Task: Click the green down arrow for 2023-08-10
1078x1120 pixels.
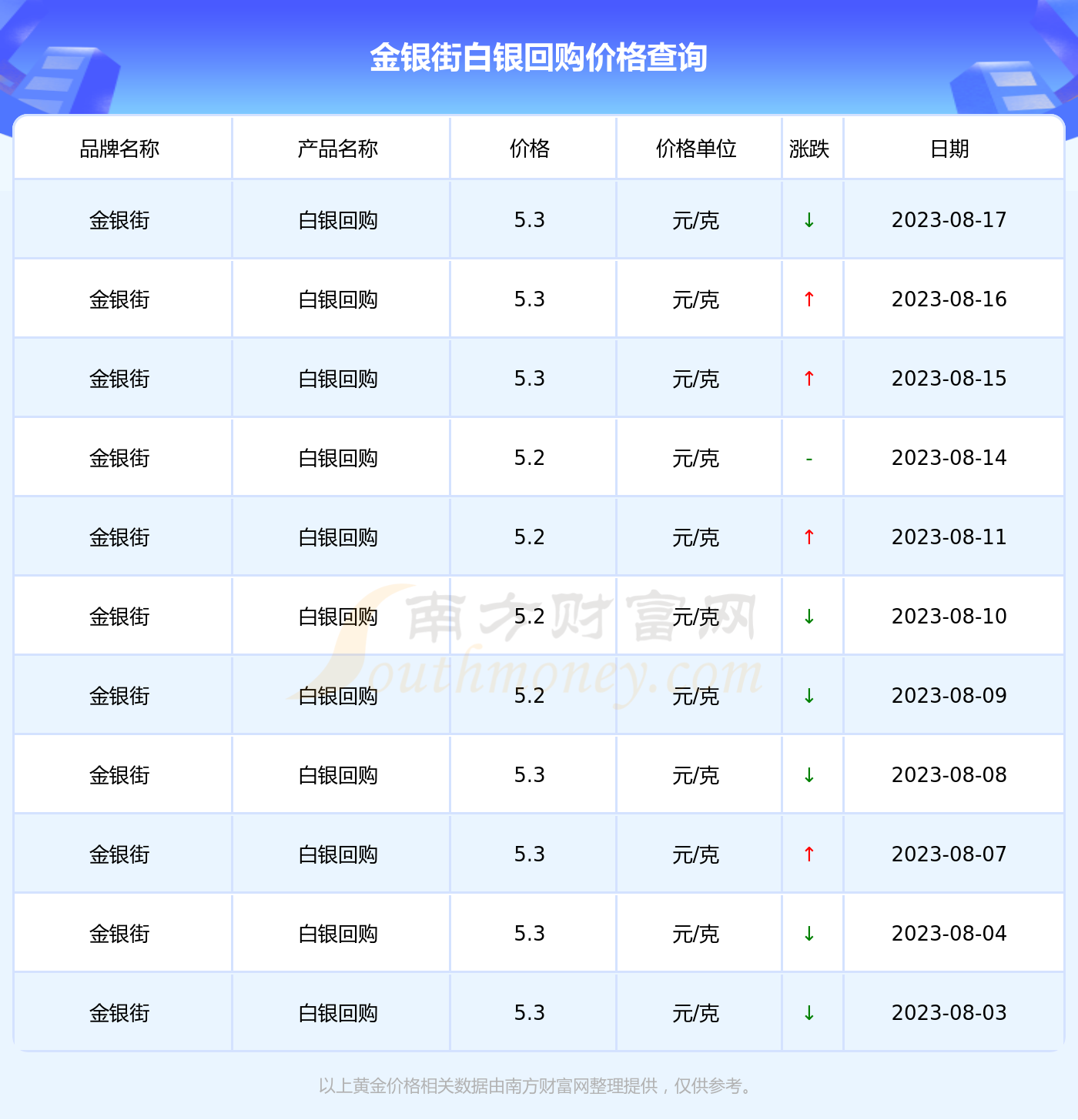Action: coord(809,617)
